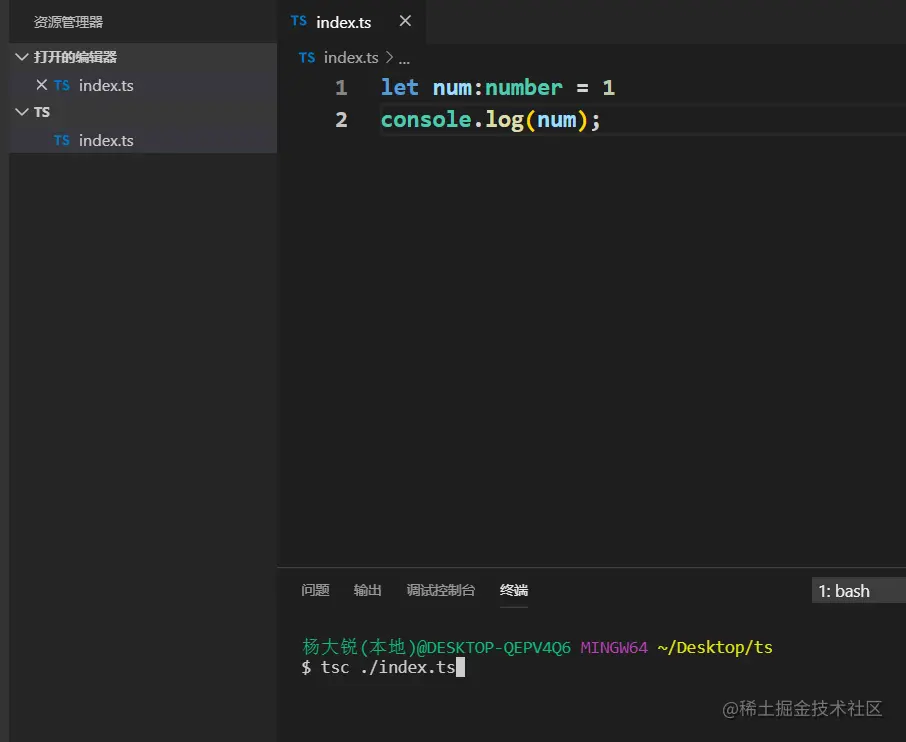The height and width of the screenshot is (742, 906).
Task: Click TS file icon in open editors row
Action: coord(62,86)
